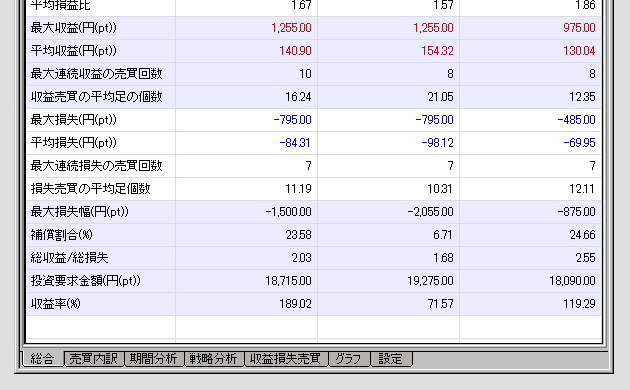Click the 23.58 compensation ratio value
The image size is (630, 390).
click(299, 235)
